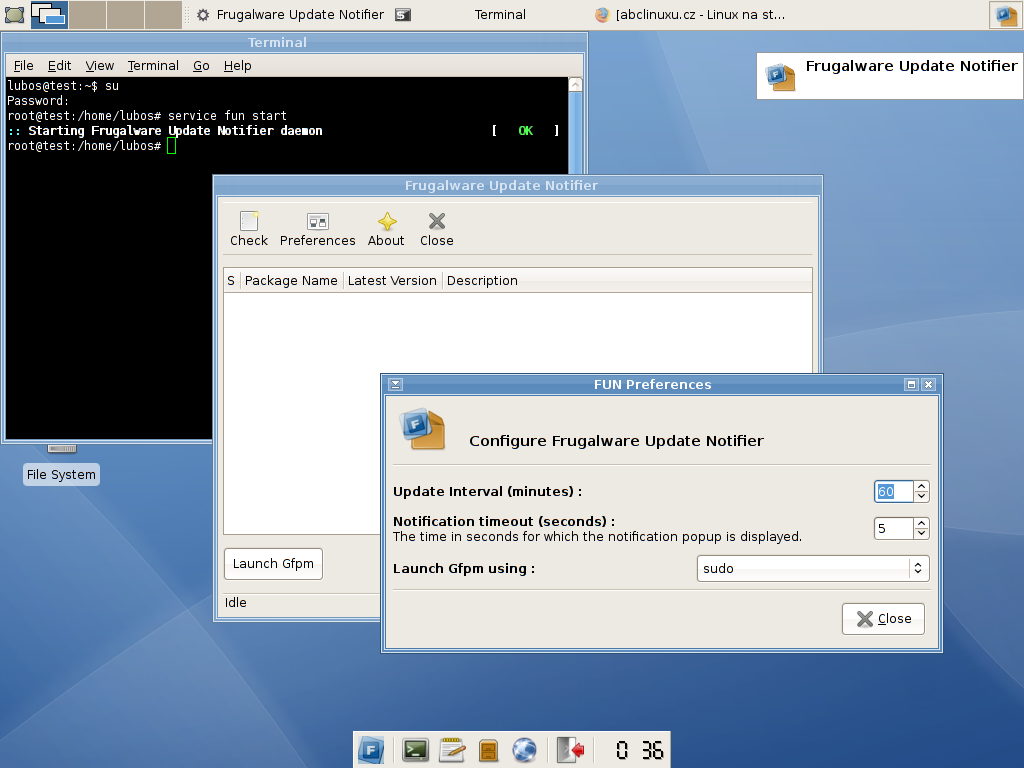The height and width of the screenshot is (768, 1024).
Task: Launch the web browser globe icon
Action: (x=524, y=750)
